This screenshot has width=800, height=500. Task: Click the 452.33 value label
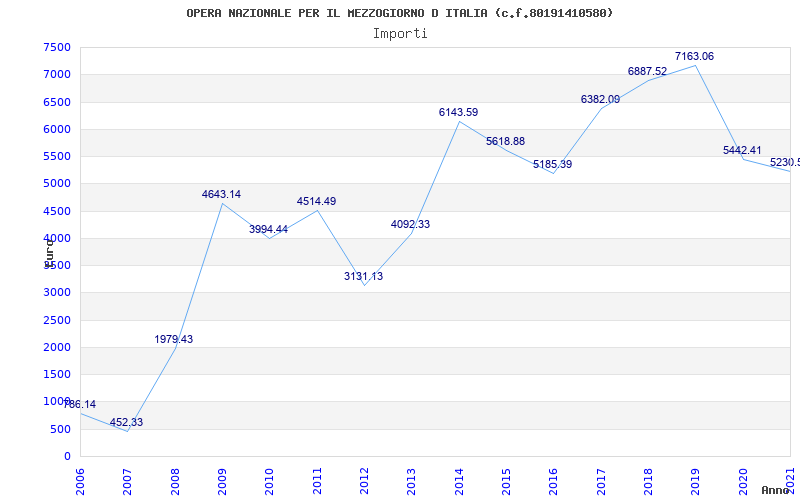[x=127, y=422]
